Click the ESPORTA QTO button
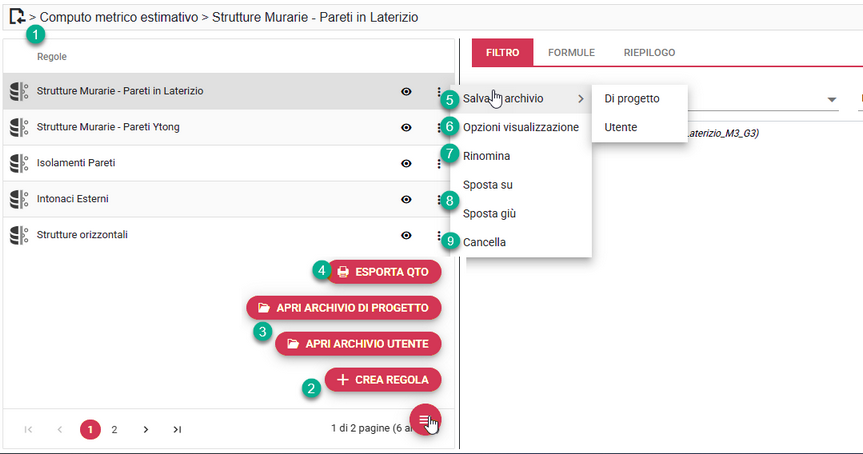 point(383,271)
